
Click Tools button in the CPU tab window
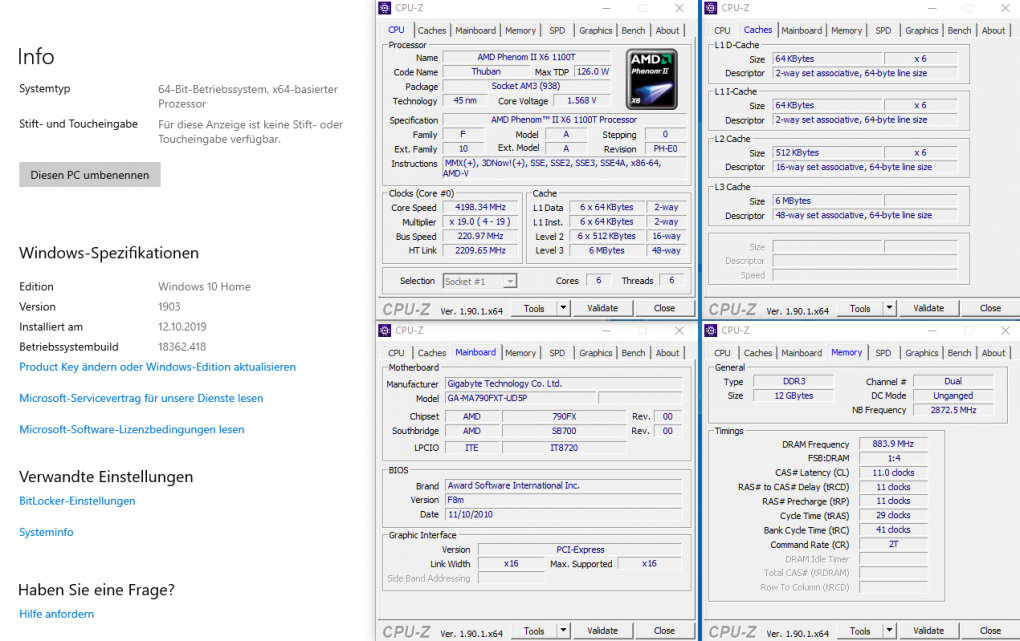(534, 308)
